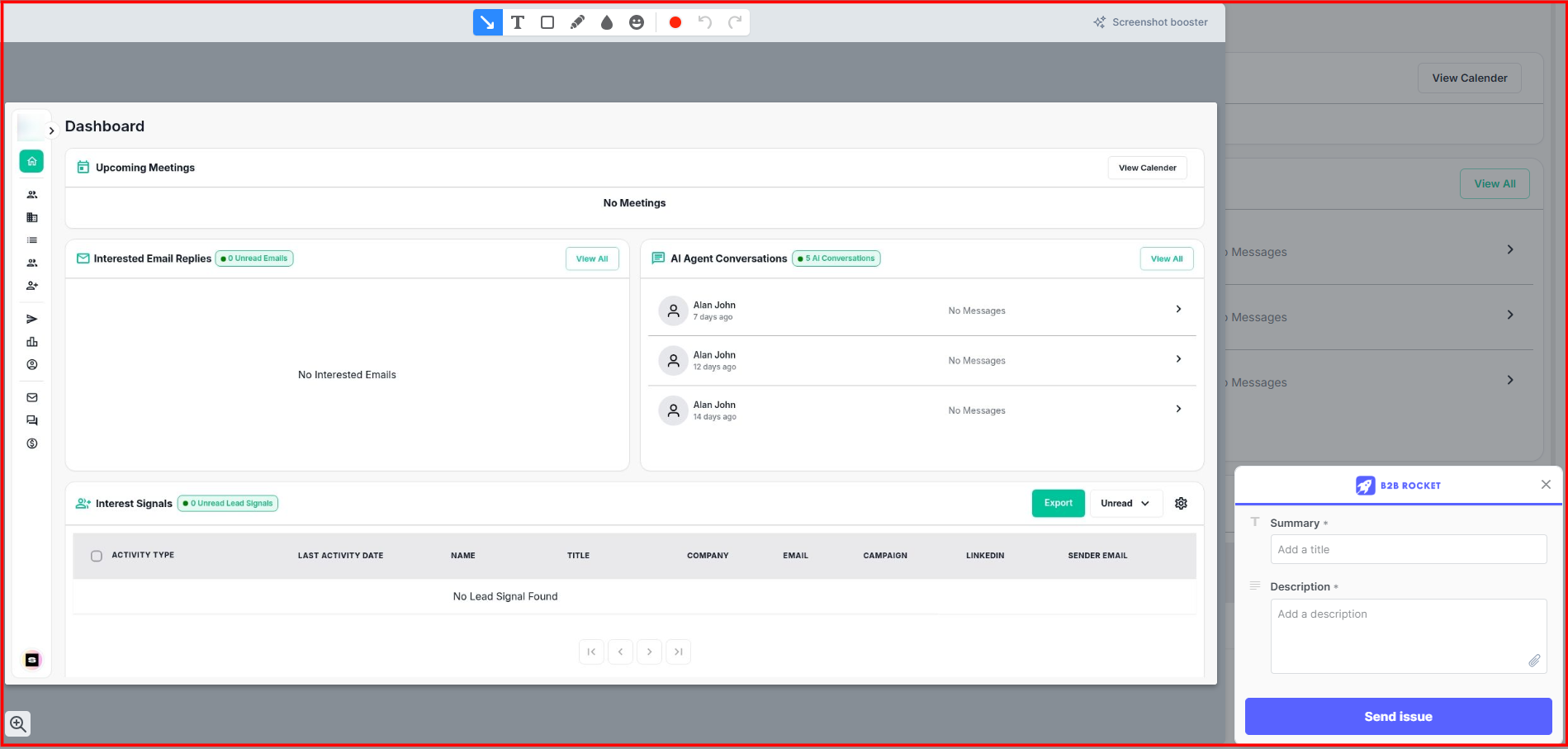1568x749 pixels.
Task: Select the arrow annotation tool
Action: (487, 22)
